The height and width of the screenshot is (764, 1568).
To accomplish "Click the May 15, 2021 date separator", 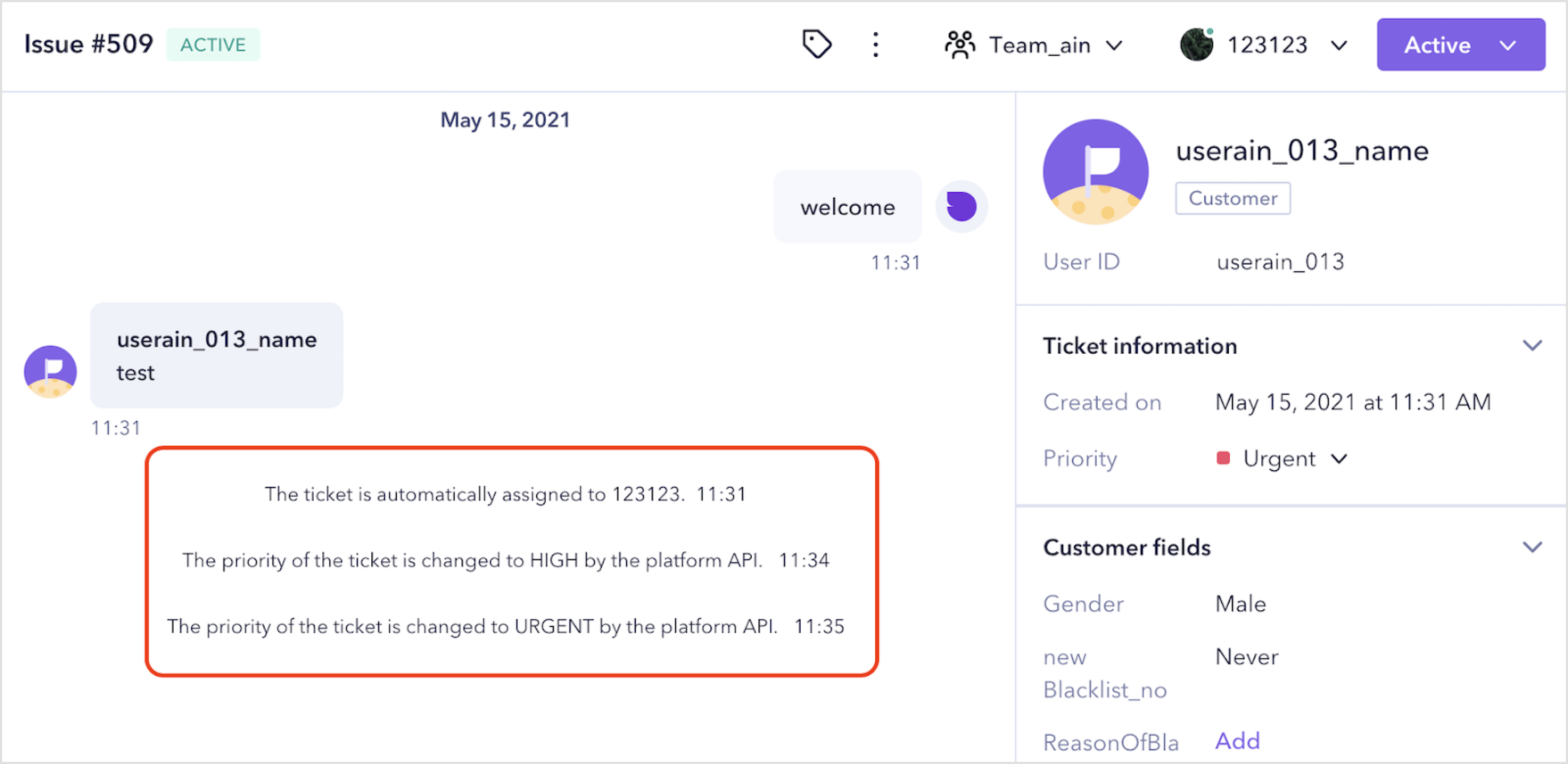I will coord(505,120).
